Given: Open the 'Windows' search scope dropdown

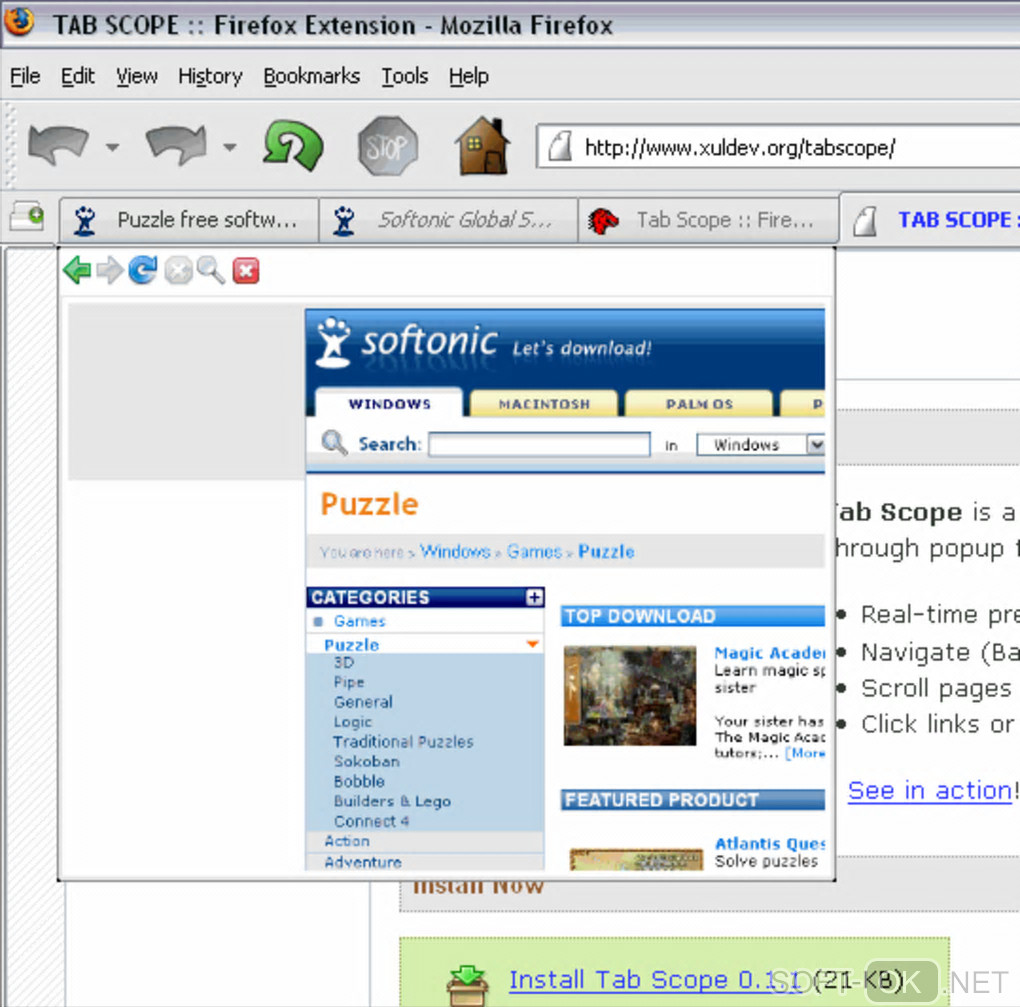Looking at the screenshot, I should (x=760, y=445).
